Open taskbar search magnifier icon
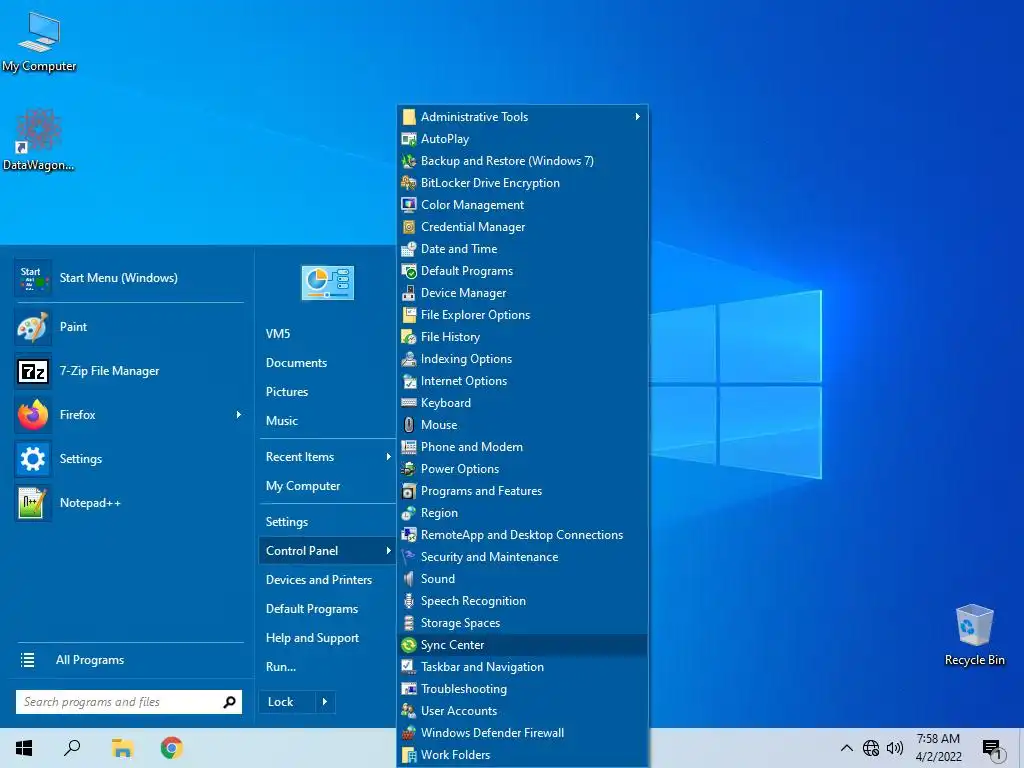The height and width of the screenshot is (768, 1024). point(72,748)
